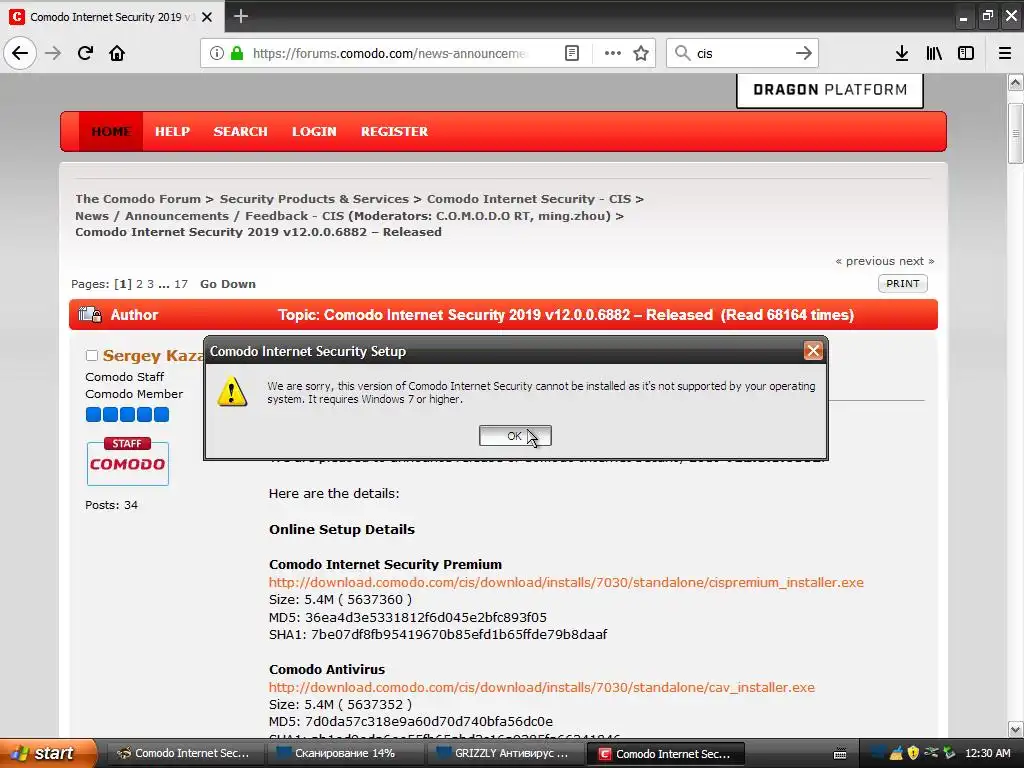Open the cav_installer.exe download link
Screen dimensions: 1024x768
coord(542,688)
